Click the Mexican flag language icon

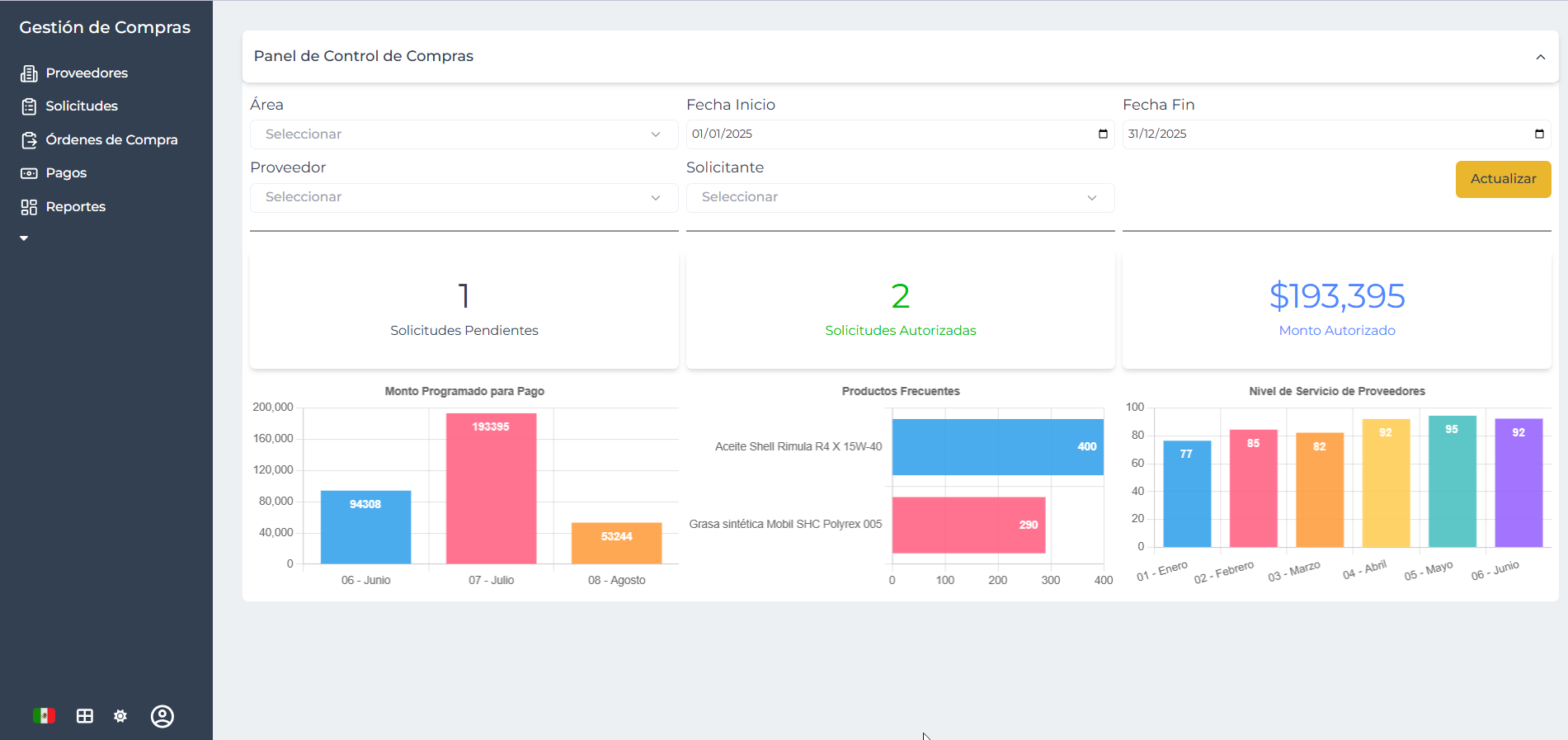pos(44,716)
